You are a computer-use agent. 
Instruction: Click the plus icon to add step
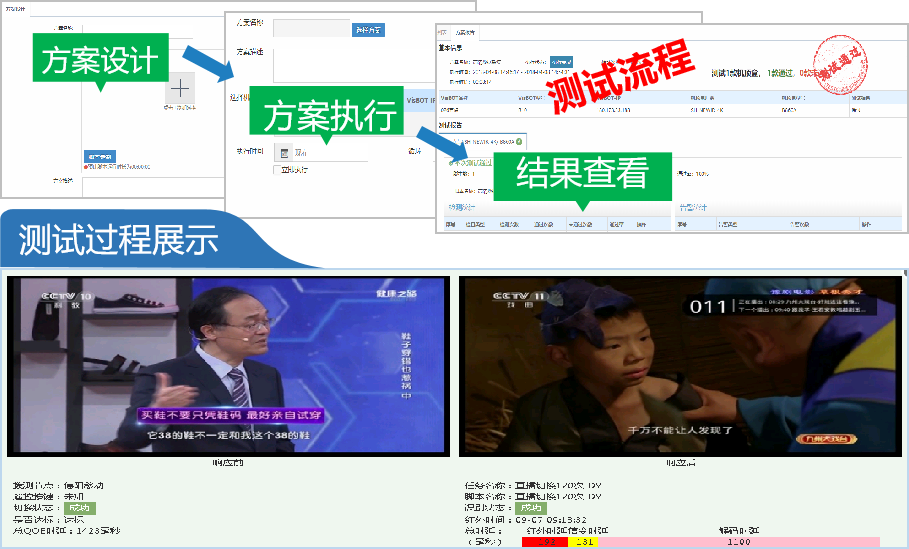(x=179, y=88)
